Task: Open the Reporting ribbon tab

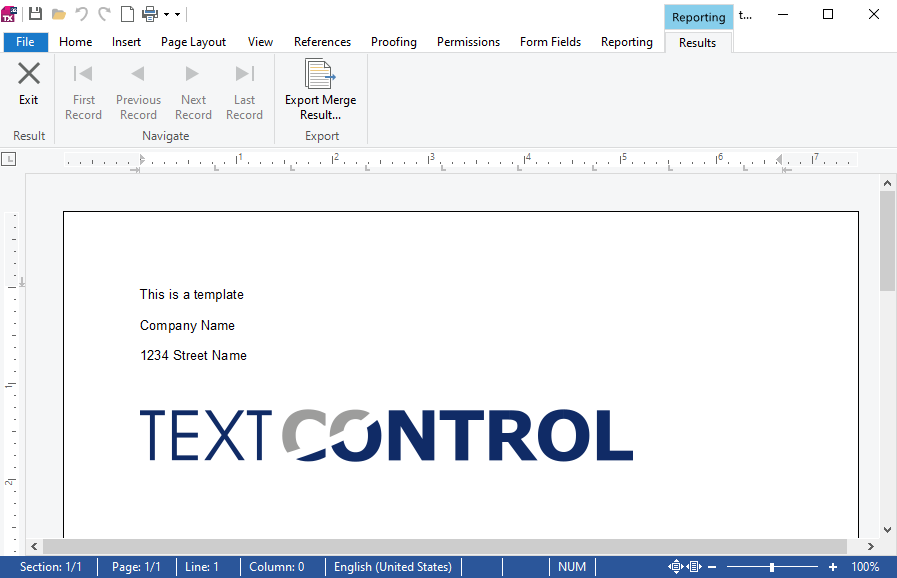Action: [x=627, y=42]
